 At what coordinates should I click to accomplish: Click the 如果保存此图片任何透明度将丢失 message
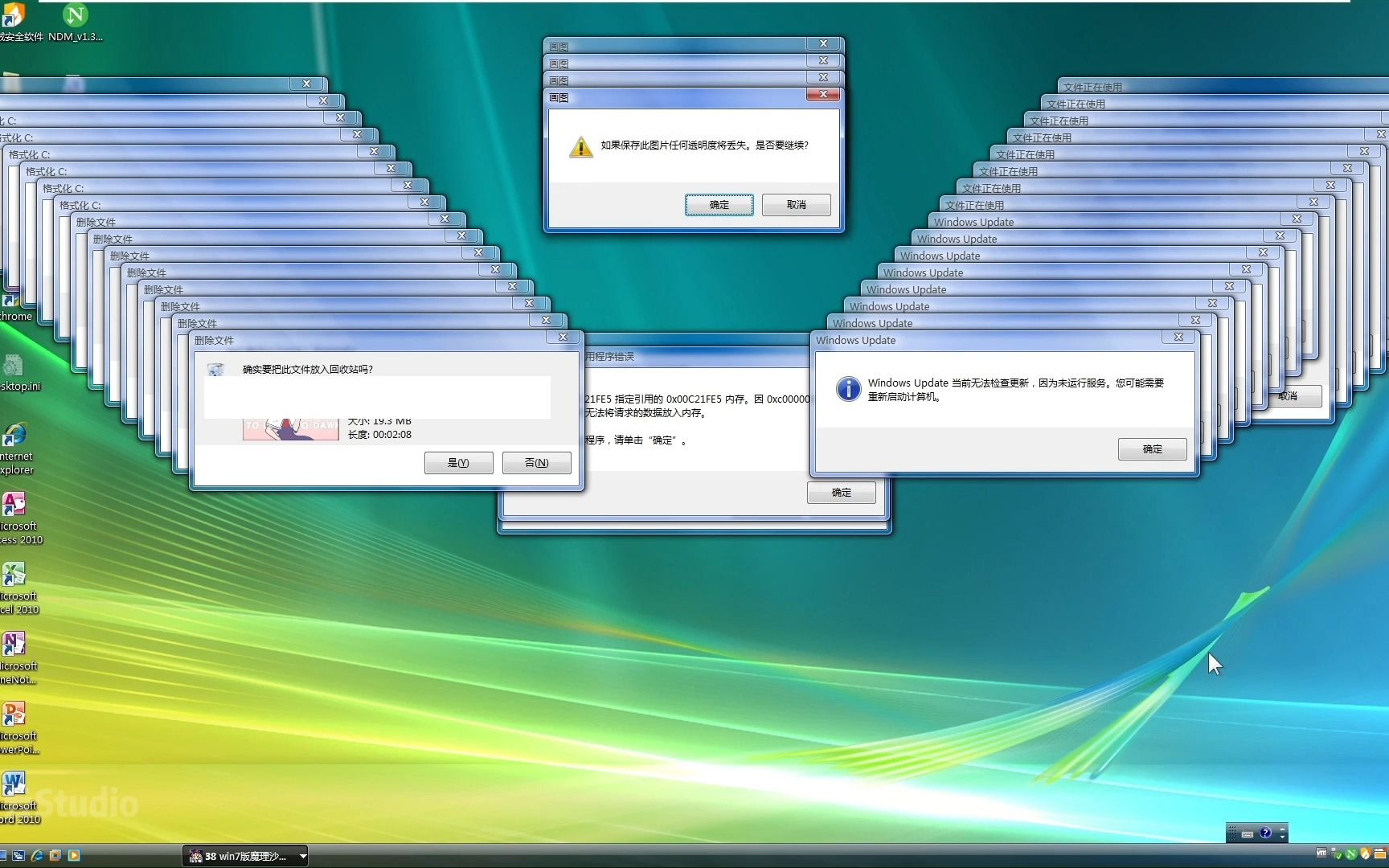click(x=705, y=145)
